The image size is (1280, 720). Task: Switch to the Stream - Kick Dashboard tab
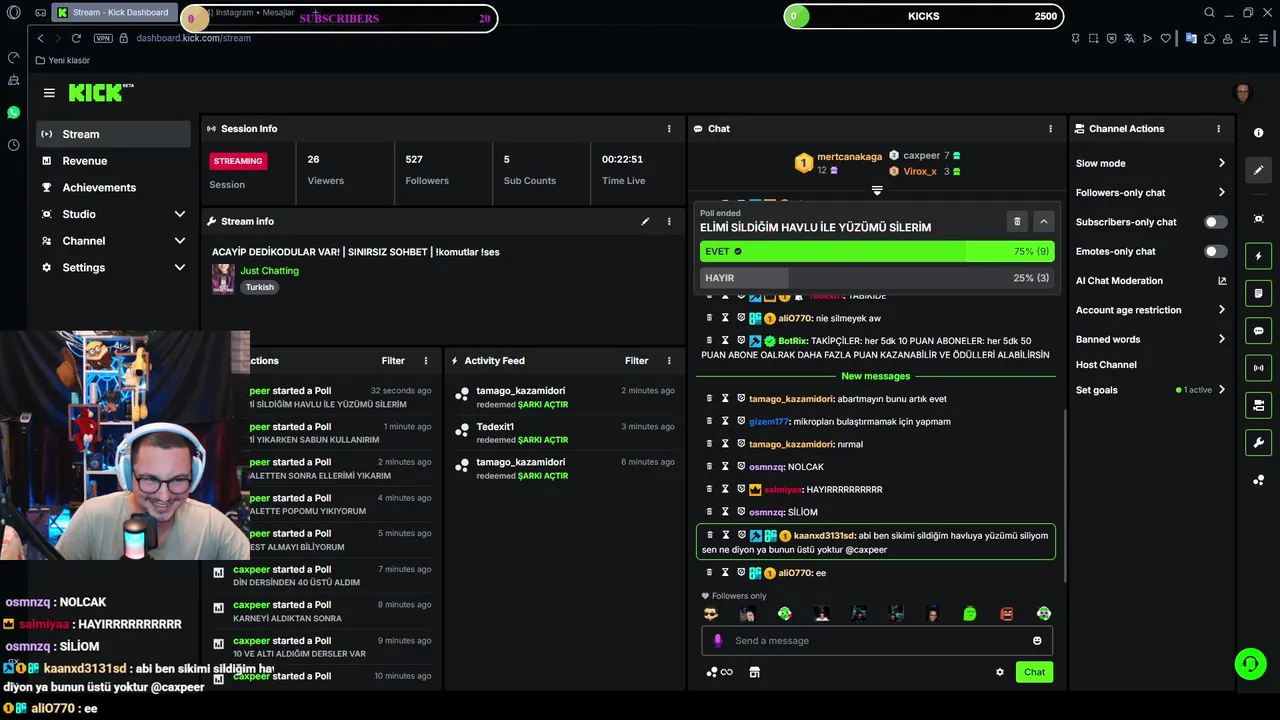pyautogui.click(x=113, y=13)
